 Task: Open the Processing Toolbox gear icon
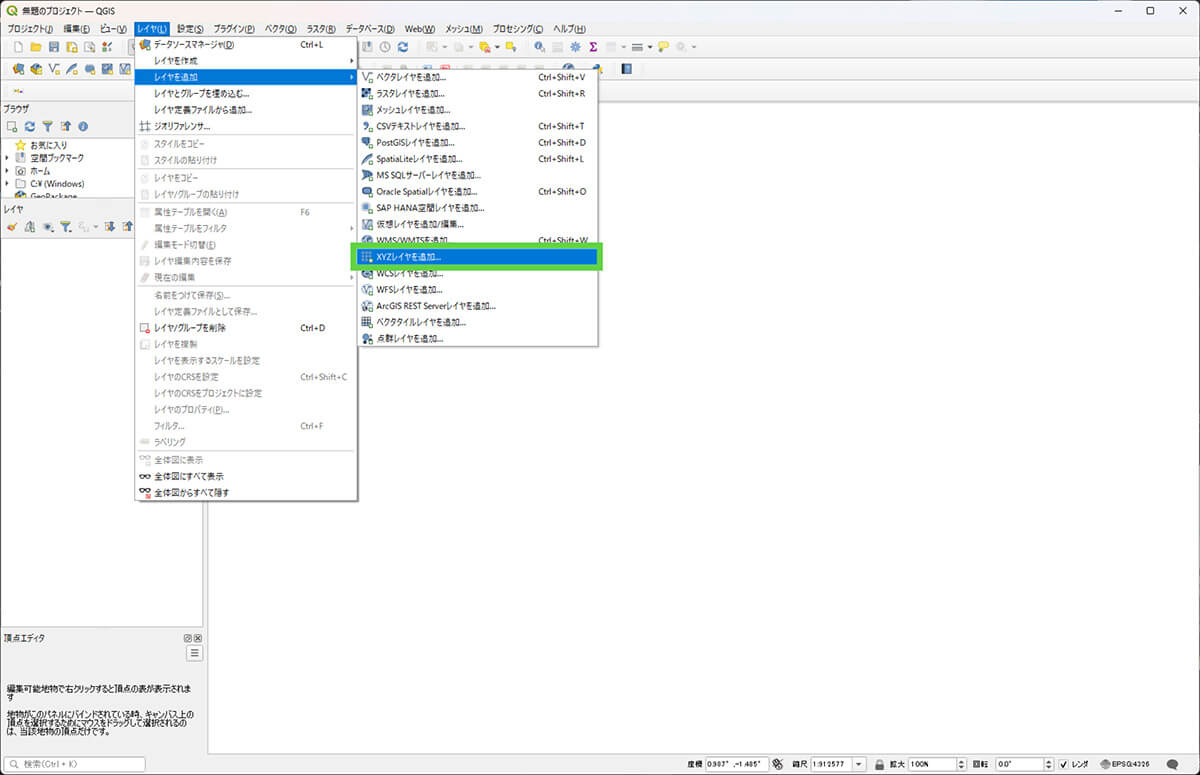(x=575, y=47)
